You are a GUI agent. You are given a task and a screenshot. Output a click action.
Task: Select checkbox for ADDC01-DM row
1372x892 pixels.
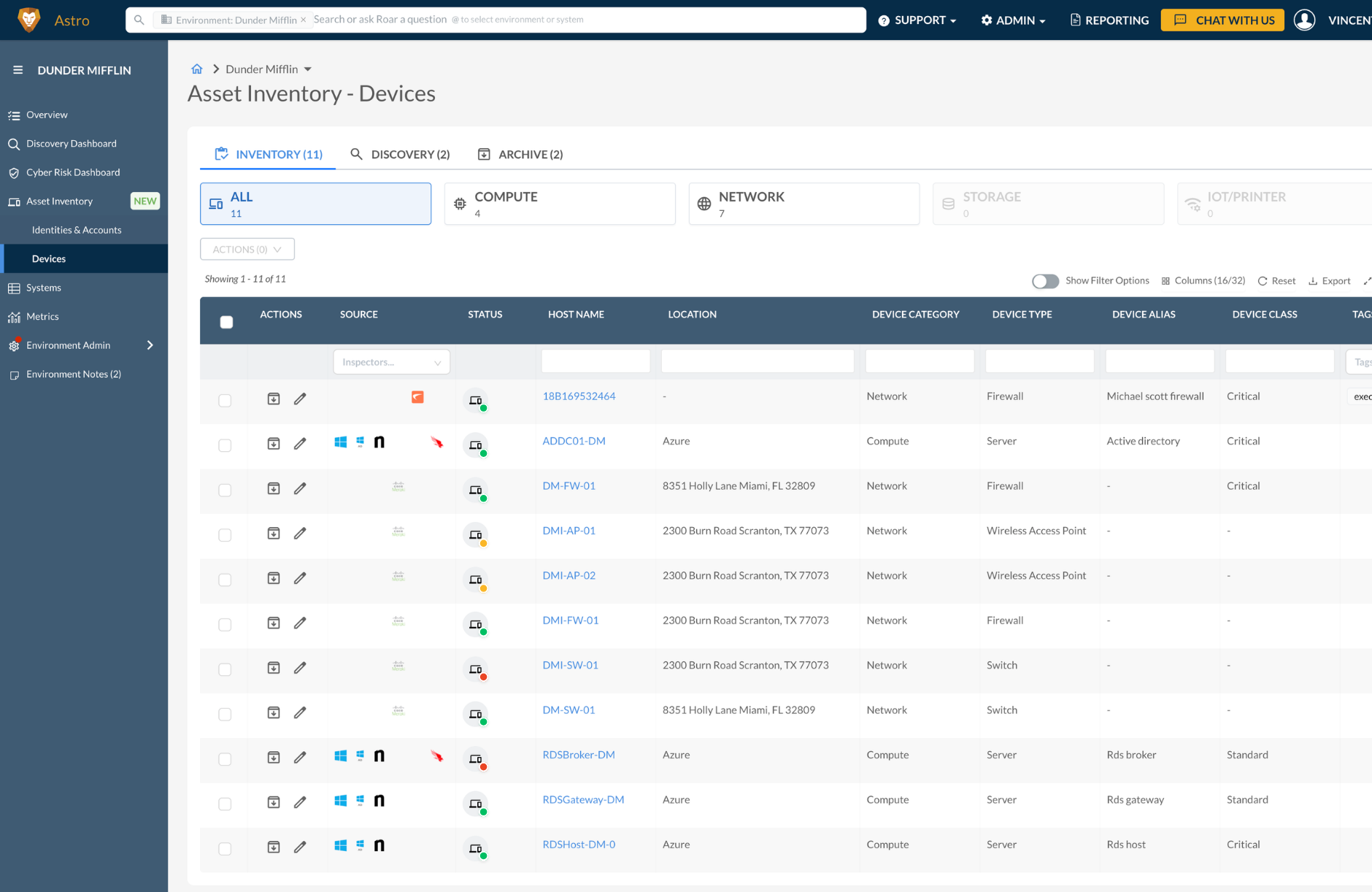pyautogui.click(x=225, y=445)
